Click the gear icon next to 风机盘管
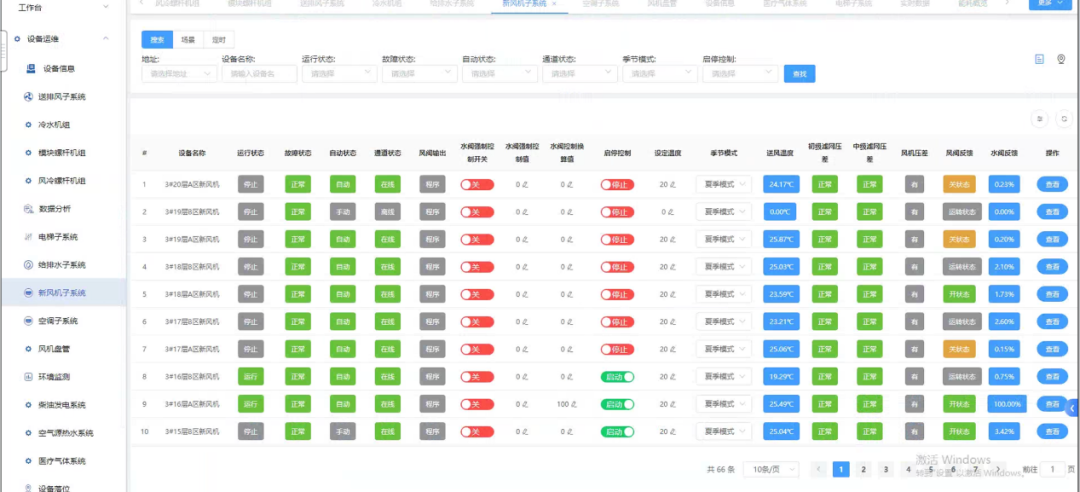Viewport: 1080px width, 492px height. pos(28,349)
